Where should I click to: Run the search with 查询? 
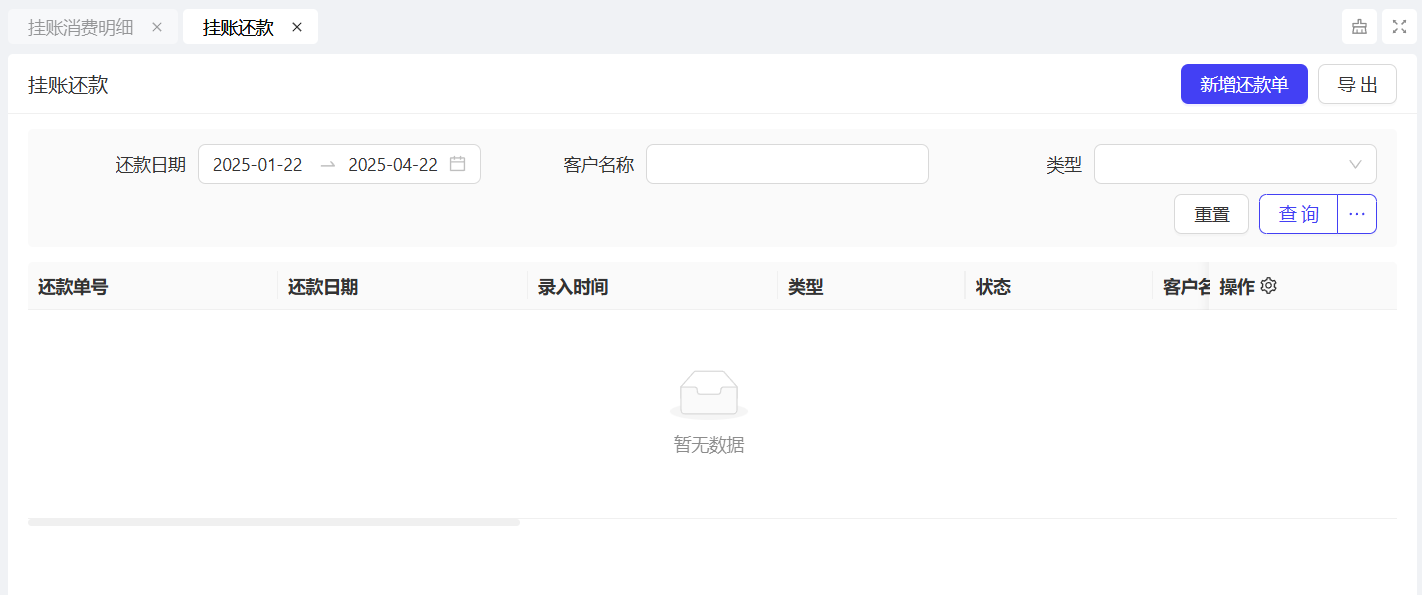point(1298,214)
